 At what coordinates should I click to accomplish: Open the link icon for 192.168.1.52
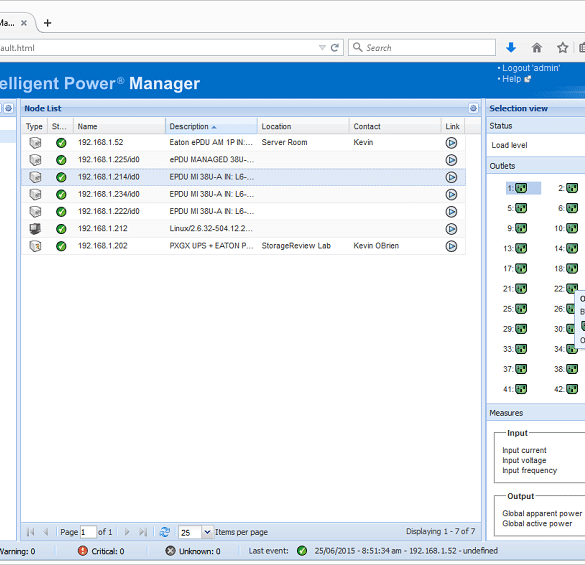click(451, 143)
